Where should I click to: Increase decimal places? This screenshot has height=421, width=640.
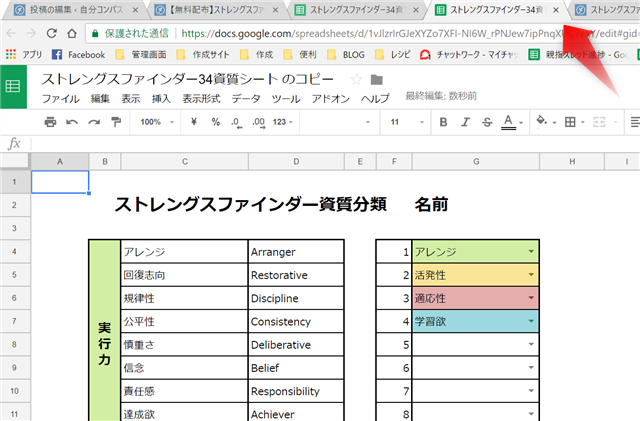pos(259,122)
